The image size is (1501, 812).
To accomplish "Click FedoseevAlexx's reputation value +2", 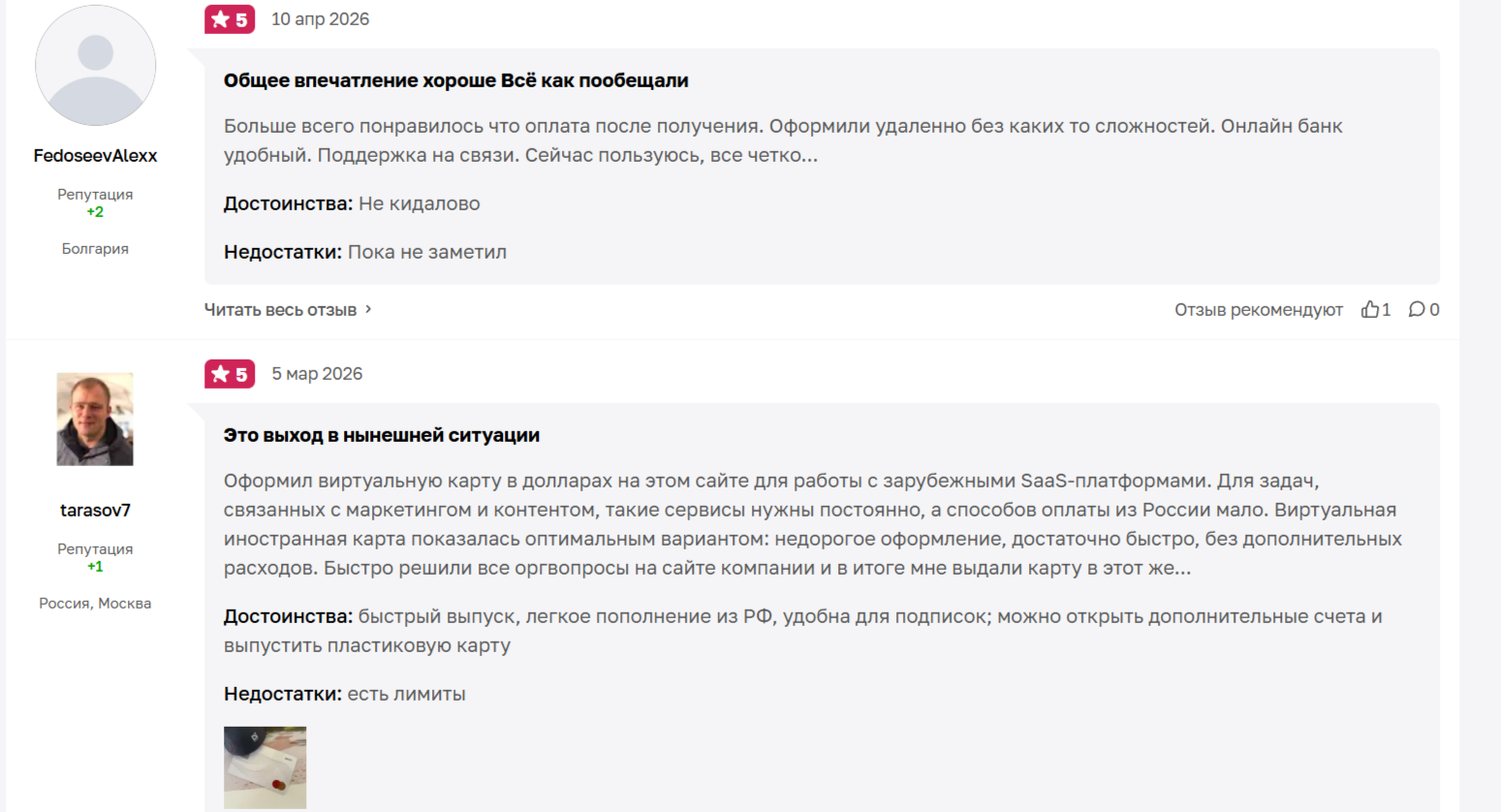I will click(95, 211).
